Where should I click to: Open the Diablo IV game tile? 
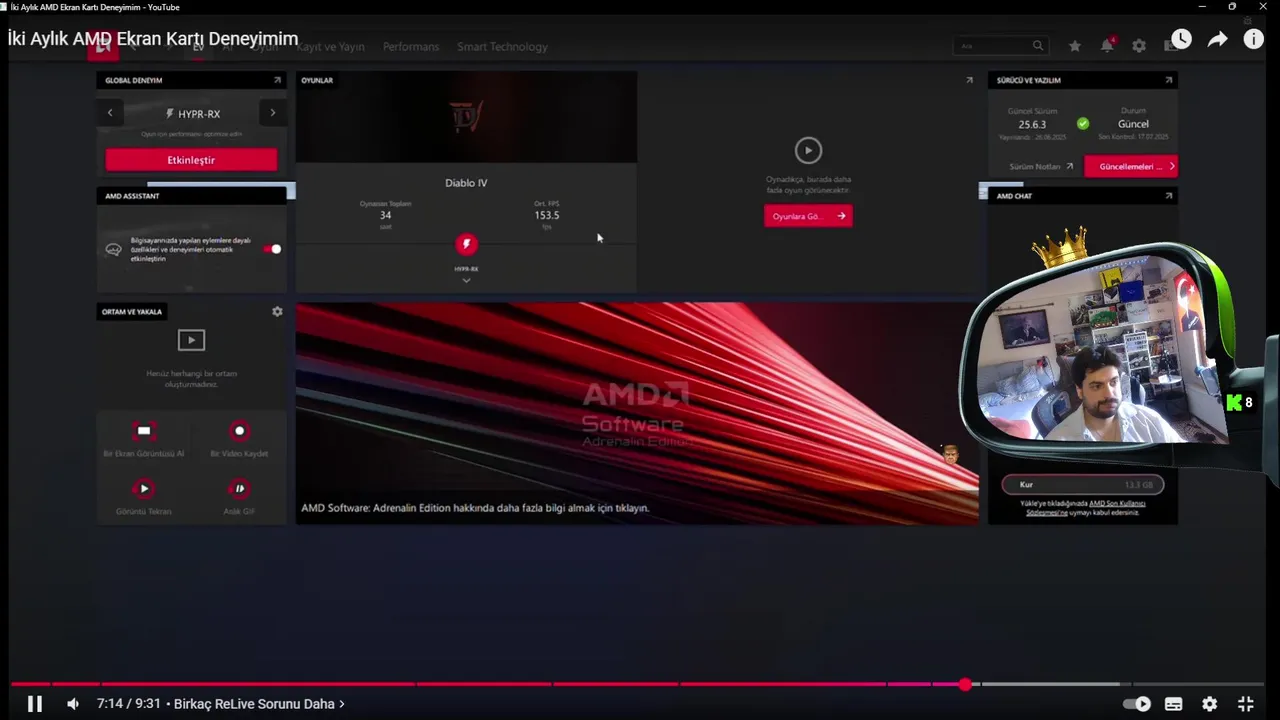tap(466, 182)
